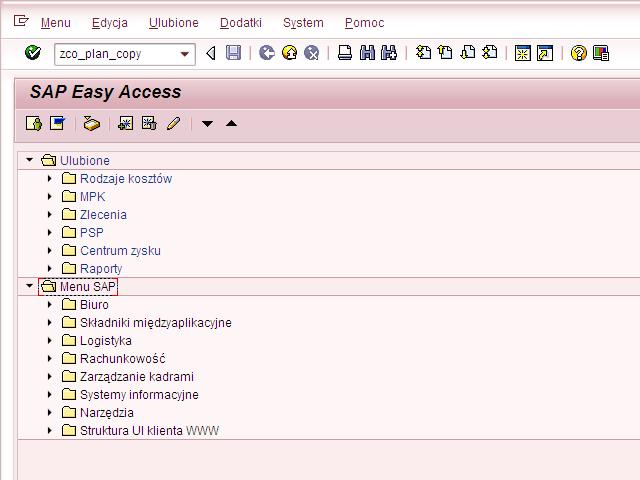Viewport: 640px width, 480px height.
Task: Click the MPK folder label
Action: pos(93,197)
